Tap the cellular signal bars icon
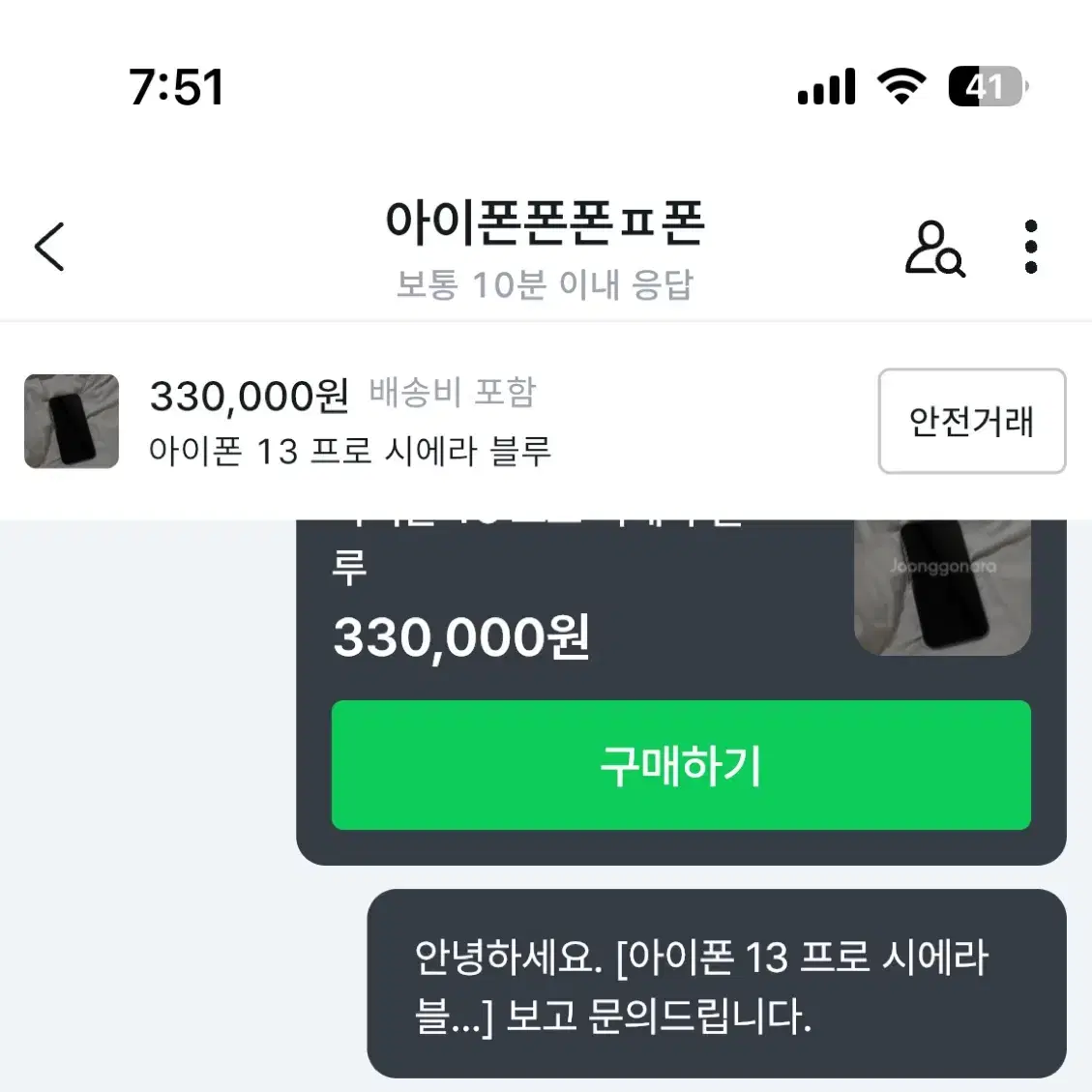The width and height of the screenshot is (1092, 1092). (826, 87)
